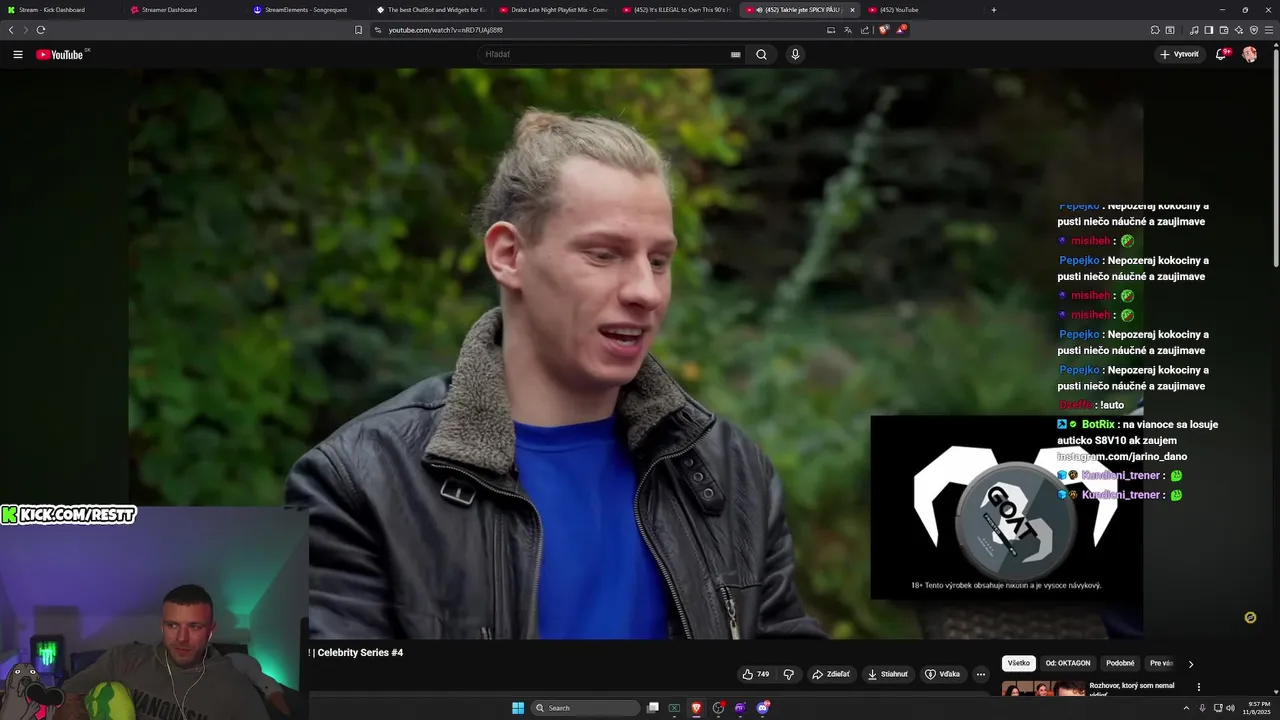Switch to Drake Late Night Playlist tab
Viewport: 1280px width, 720px height.
(x=553, y=10)
